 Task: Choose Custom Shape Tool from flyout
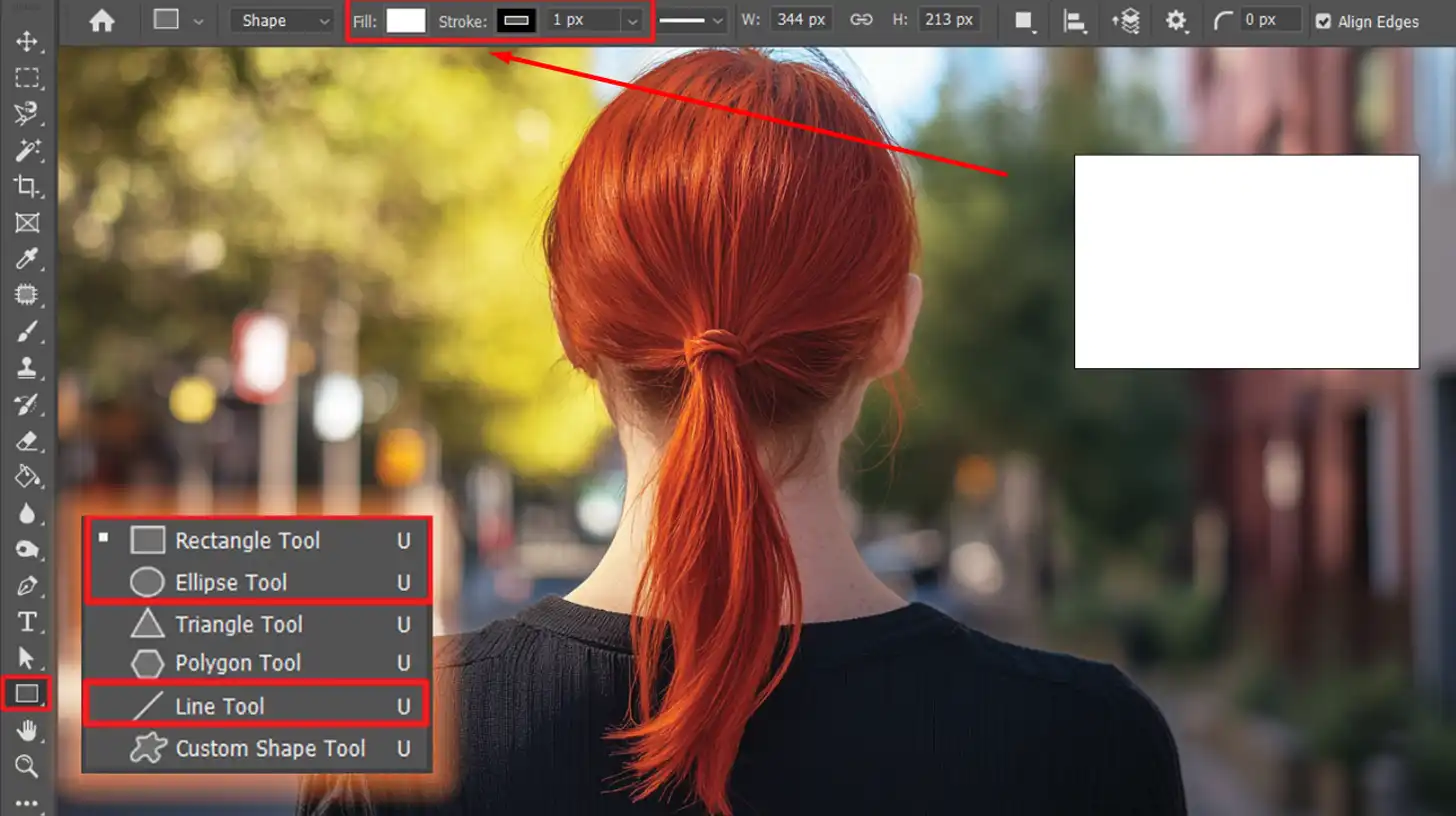(258, 748)
